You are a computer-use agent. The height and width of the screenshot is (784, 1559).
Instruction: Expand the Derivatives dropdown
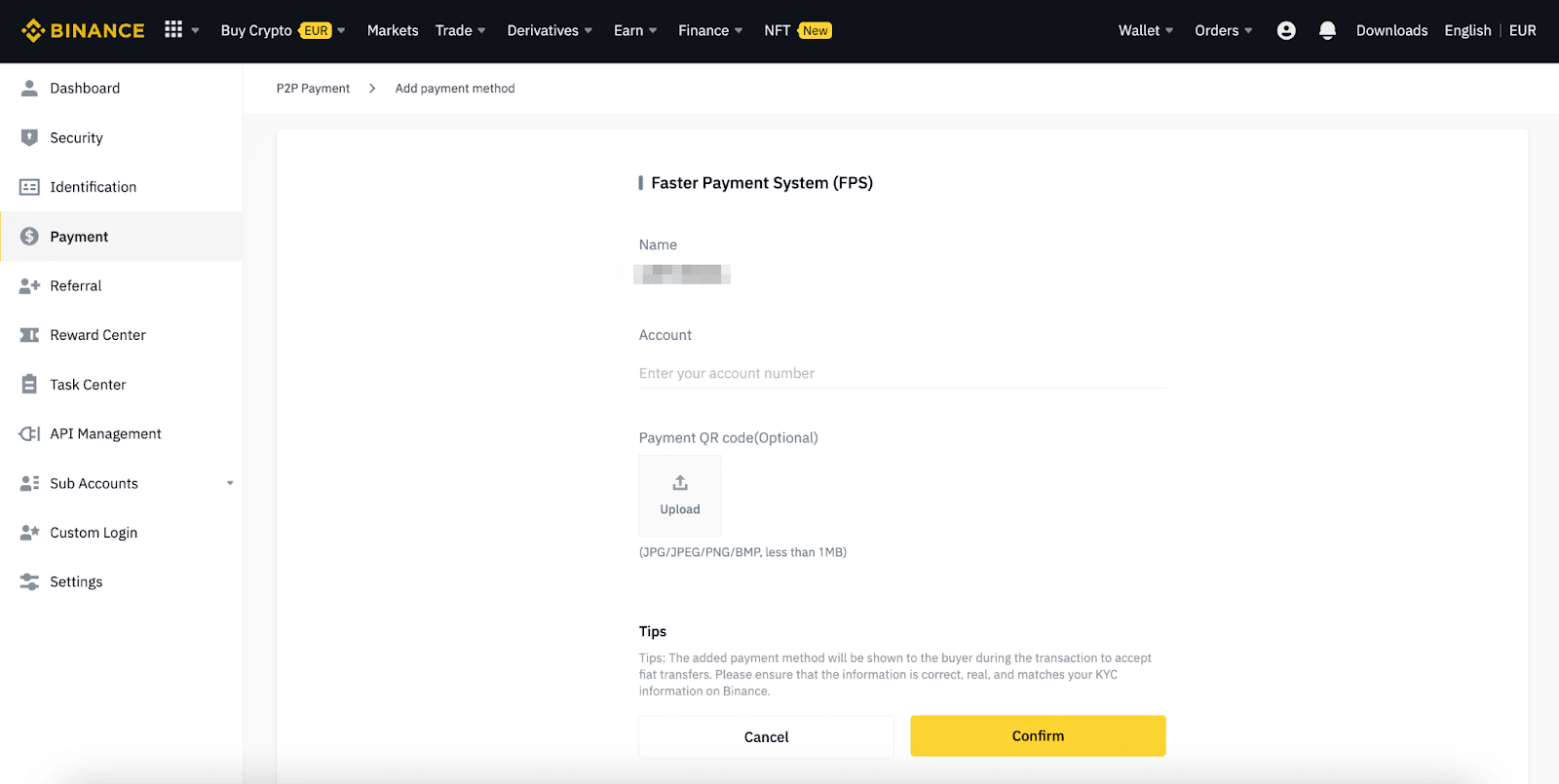(x=550, y=31)
